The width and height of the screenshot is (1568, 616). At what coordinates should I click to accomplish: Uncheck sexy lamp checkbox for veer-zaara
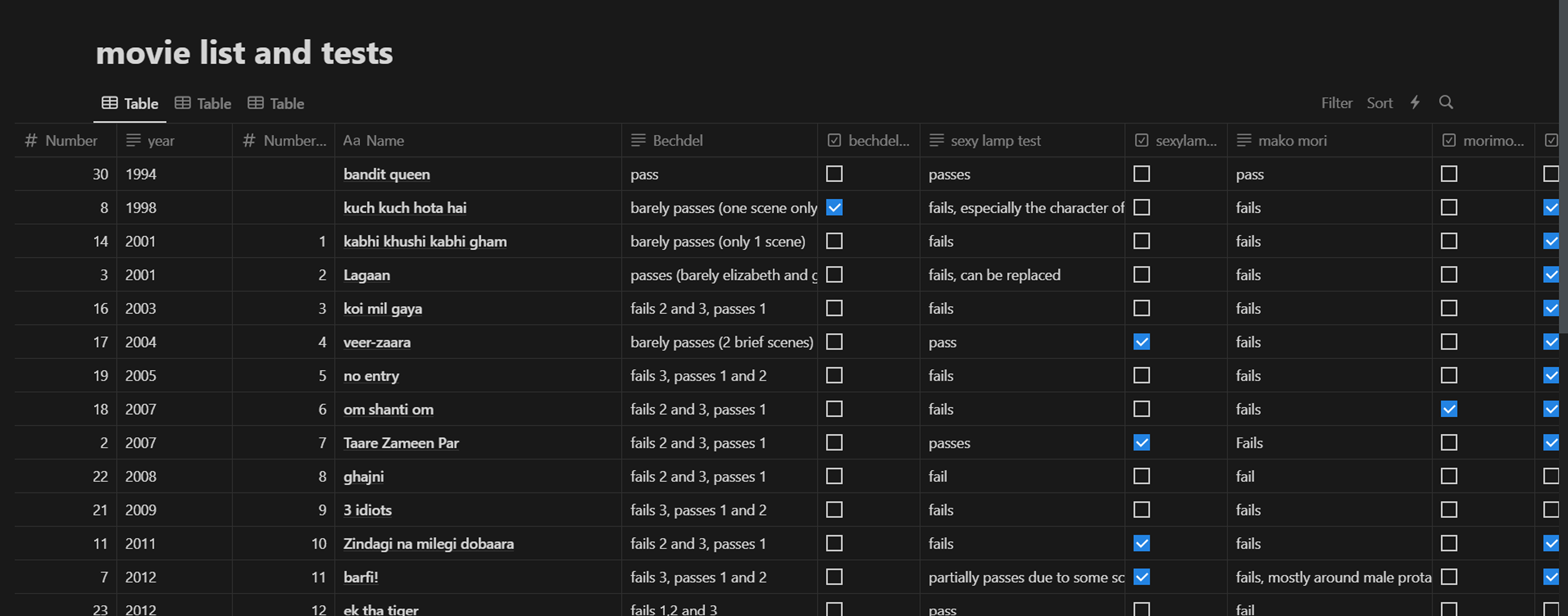pos(1141,342)
